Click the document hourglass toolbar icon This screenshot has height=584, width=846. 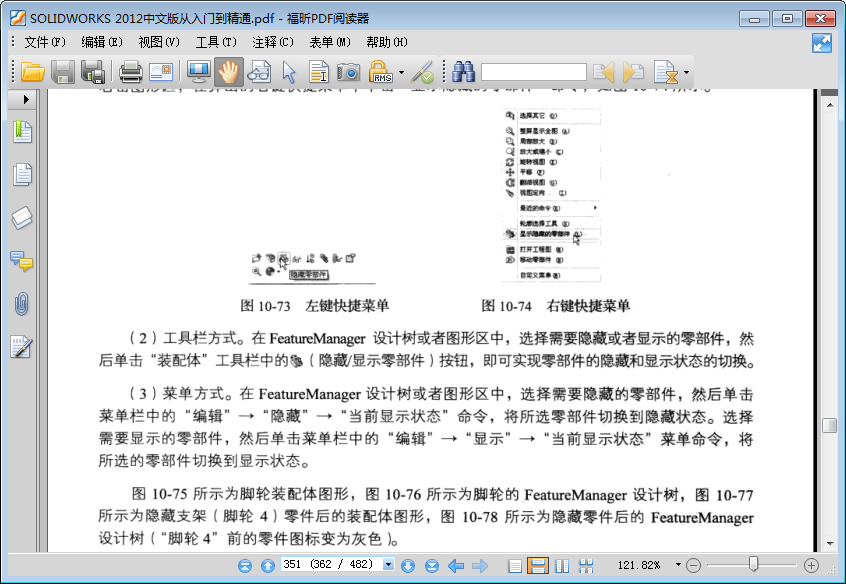pos(666,72)
